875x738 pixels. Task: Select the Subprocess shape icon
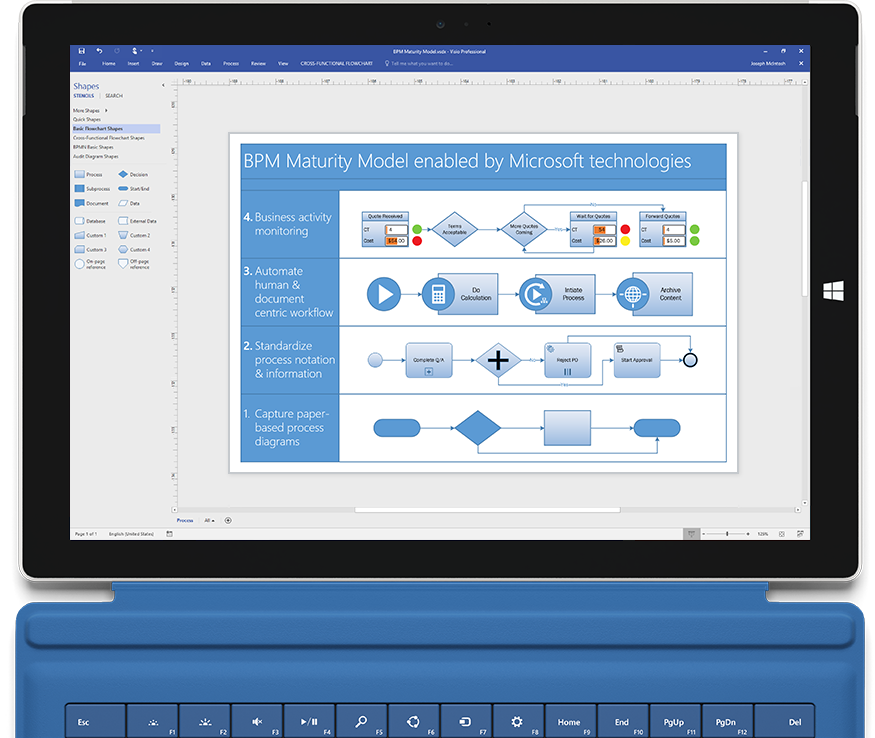[79, 189]
